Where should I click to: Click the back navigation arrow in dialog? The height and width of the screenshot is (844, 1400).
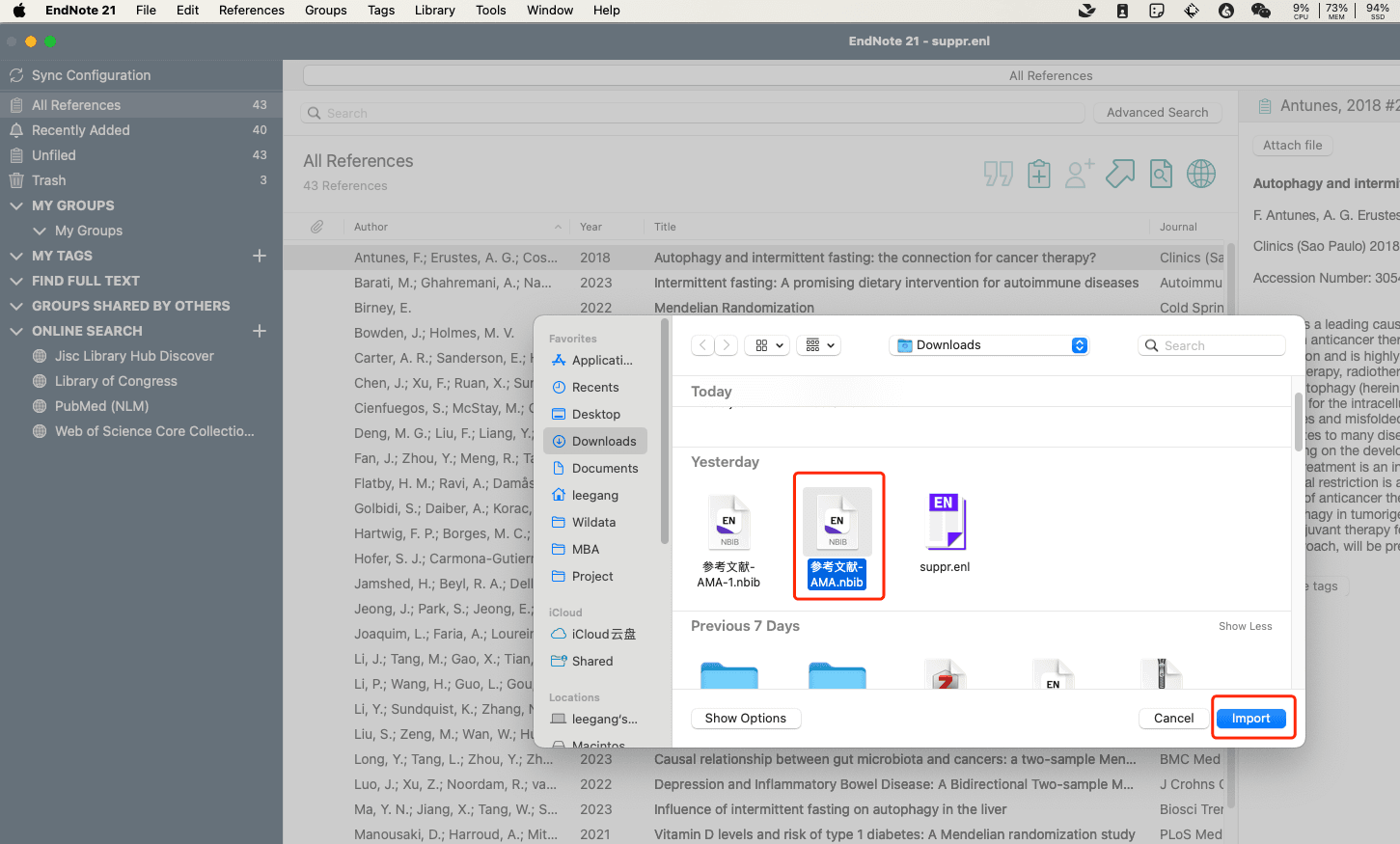pyautogui.click(x=703, y=345)
